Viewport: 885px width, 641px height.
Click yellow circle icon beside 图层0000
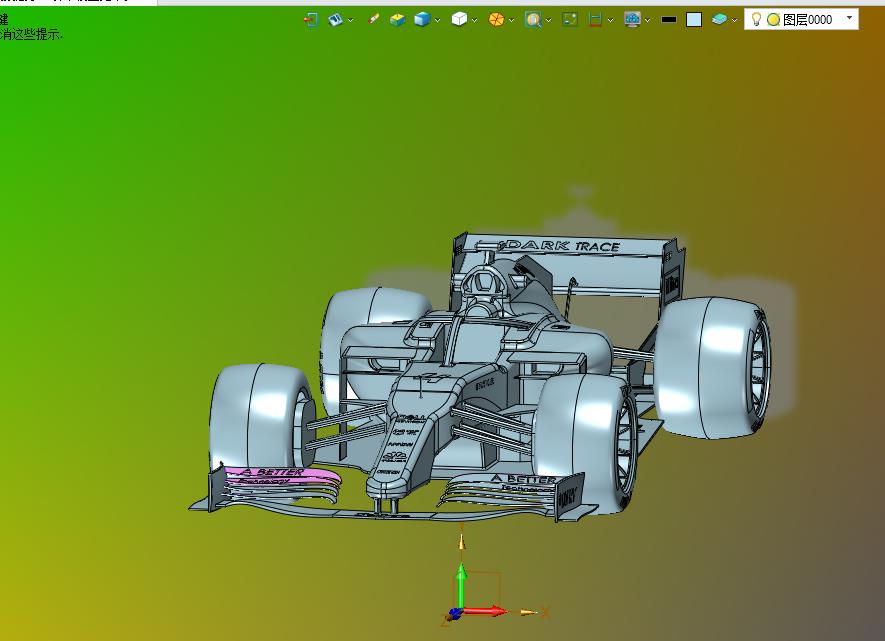tap(774, 20)
